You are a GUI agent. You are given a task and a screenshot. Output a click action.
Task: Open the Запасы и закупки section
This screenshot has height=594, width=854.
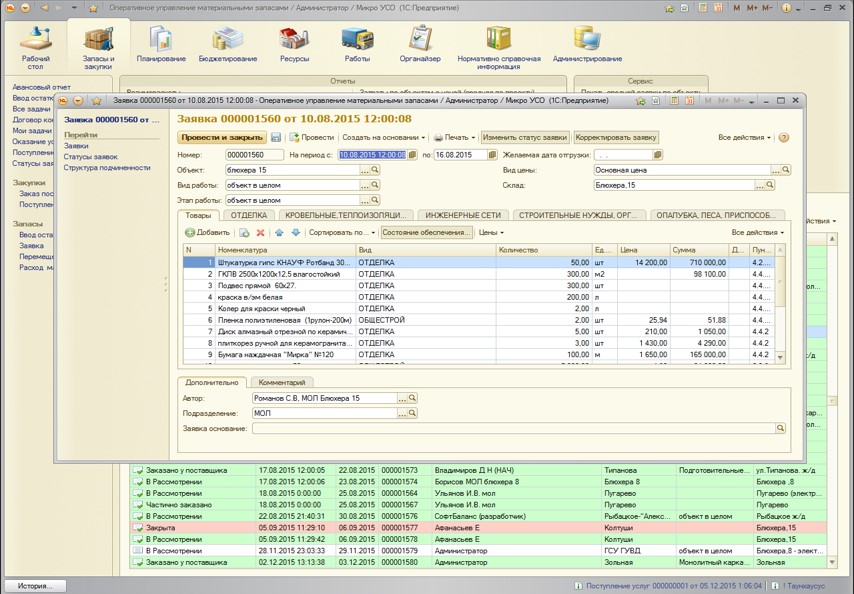click(x=98, y=48)
